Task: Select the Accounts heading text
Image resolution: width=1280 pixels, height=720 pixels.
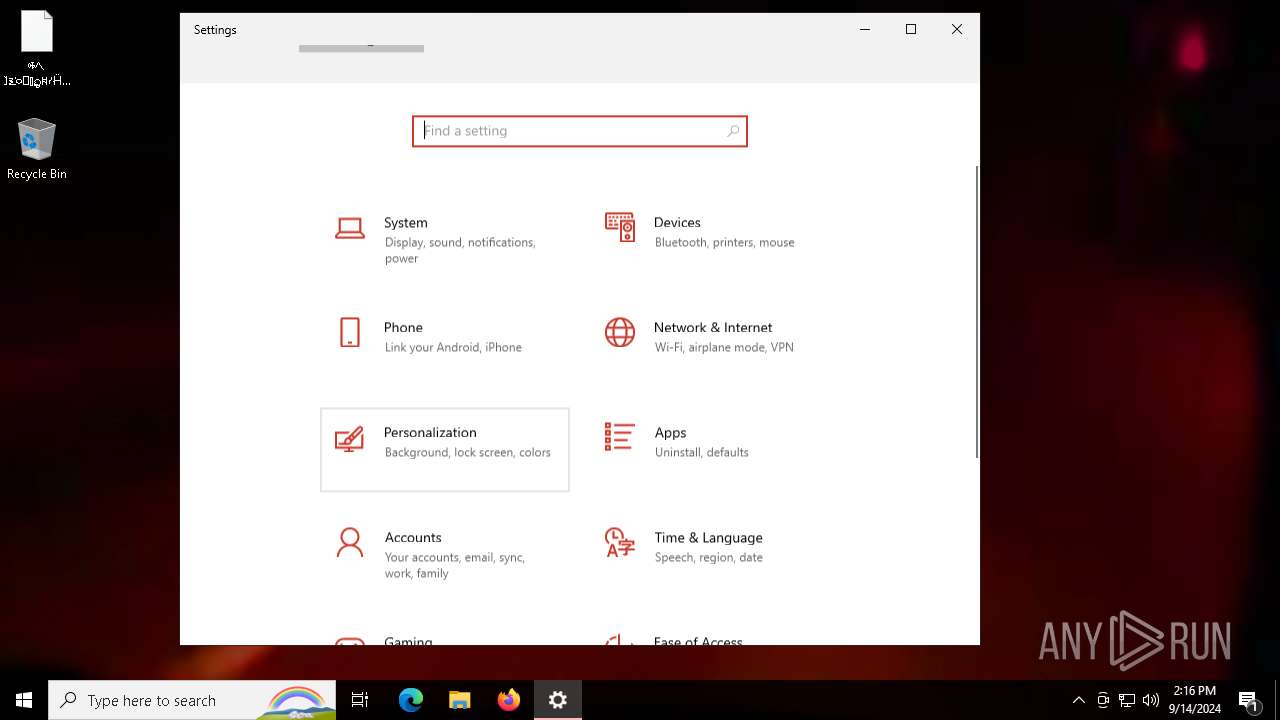Action: [x=413, y=537]
